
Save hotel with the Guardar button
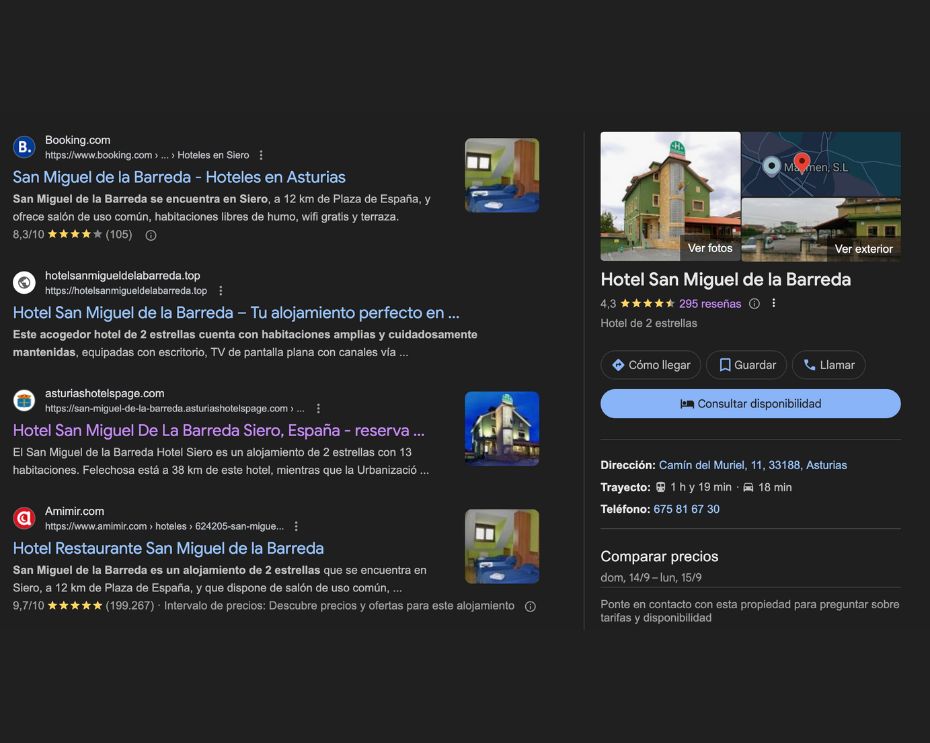pyautogui.click(x=746, y=365)
